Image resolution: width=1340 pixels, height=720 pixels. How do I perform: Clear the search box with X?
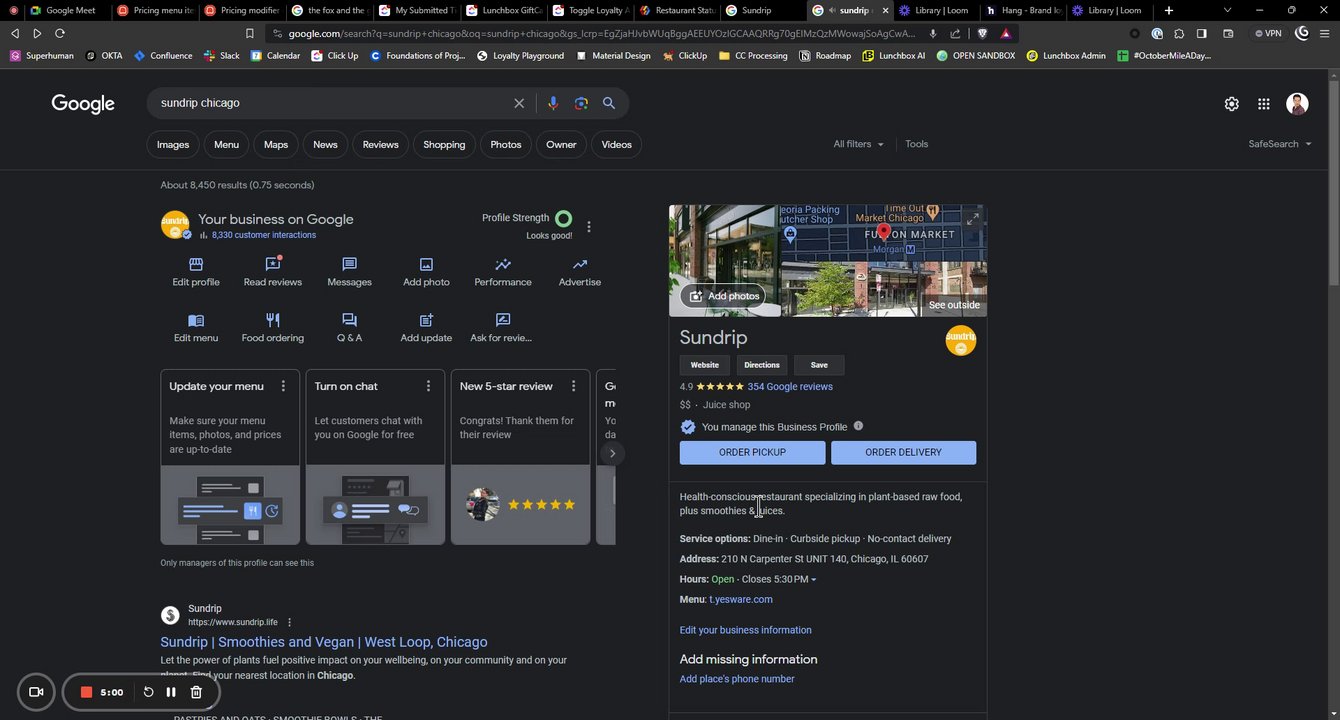519,103
